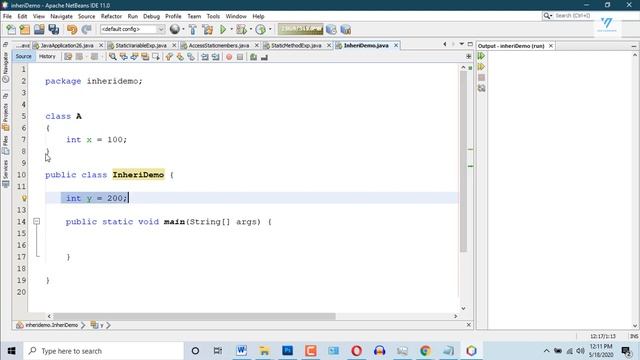Click the Build Project hammer icon
The height and width of the screenshot is (360, 640).
click(x=193, y=29)
